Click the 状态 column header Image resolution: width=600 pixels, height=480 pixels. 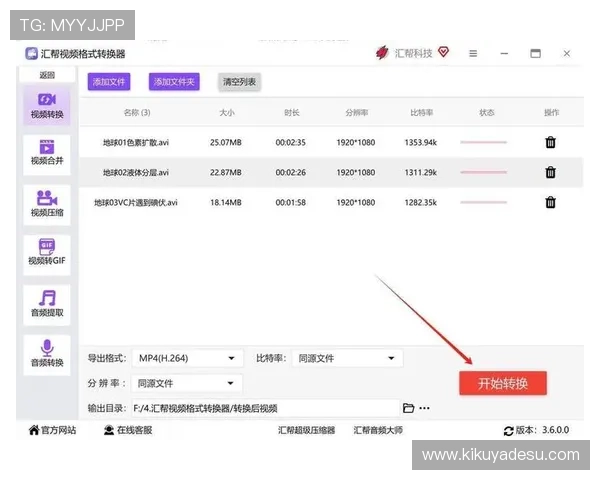point(487,113)
